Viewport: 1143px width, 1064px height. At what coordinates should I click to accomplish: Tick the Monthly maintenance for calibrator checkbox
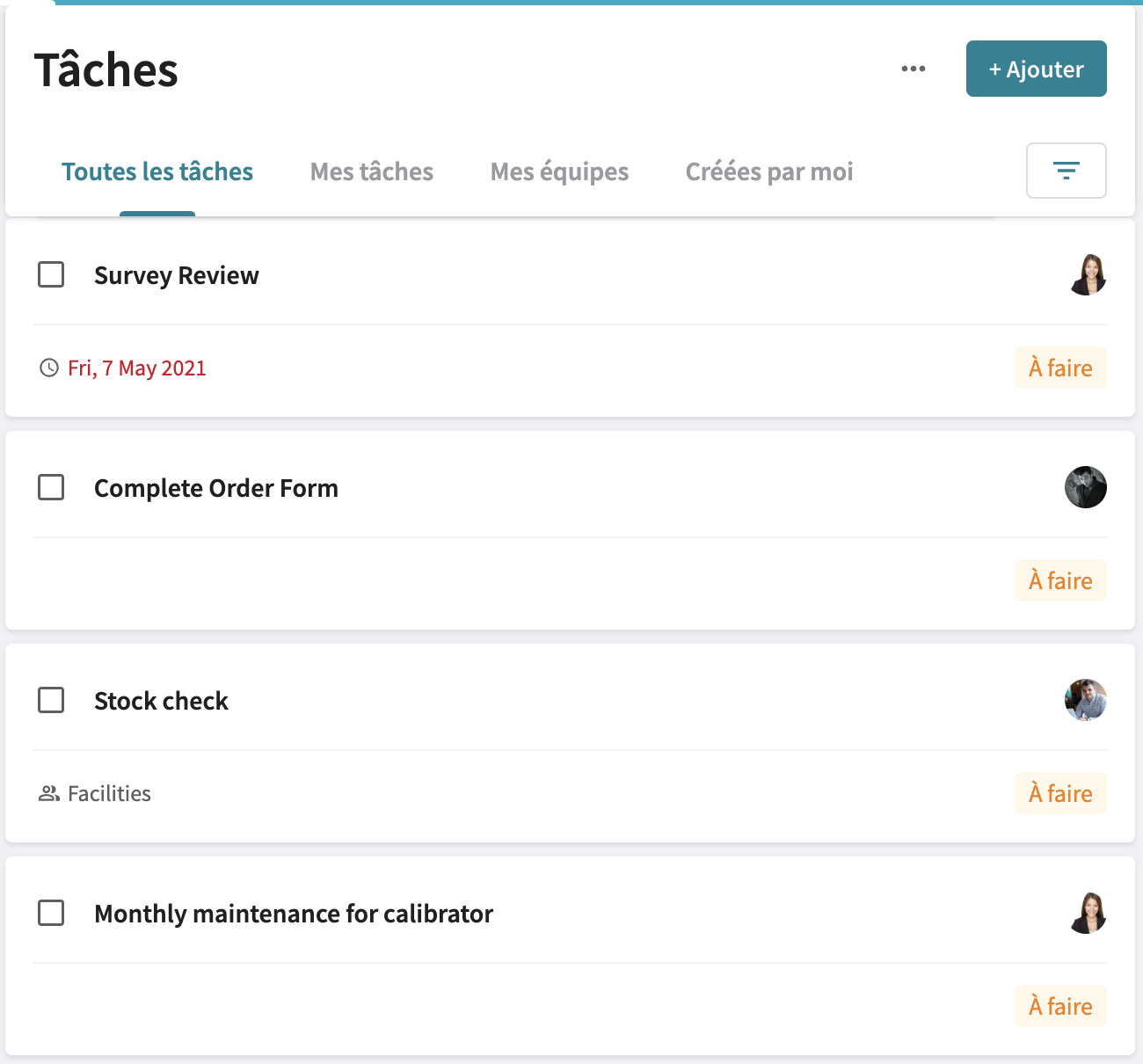pyautogui.click(x=51, y=913)
